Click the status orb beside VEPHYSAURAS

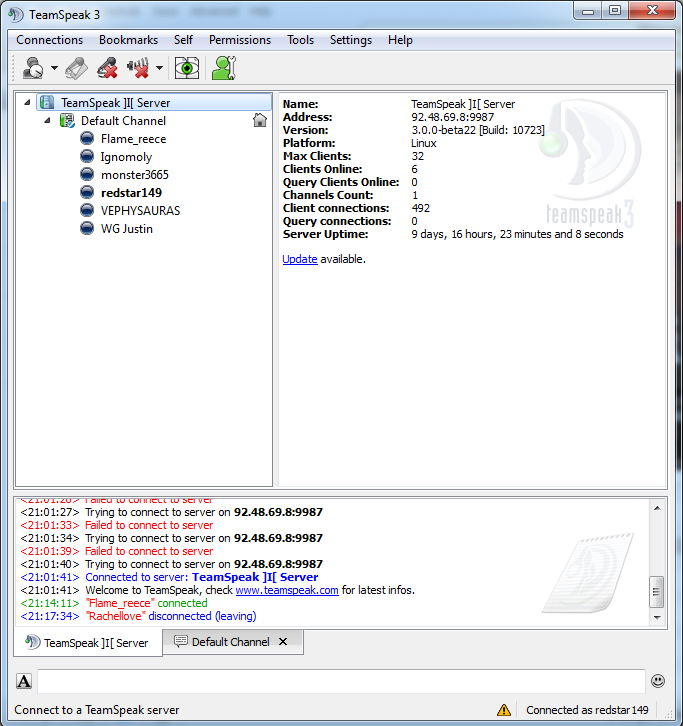(87, 211)
